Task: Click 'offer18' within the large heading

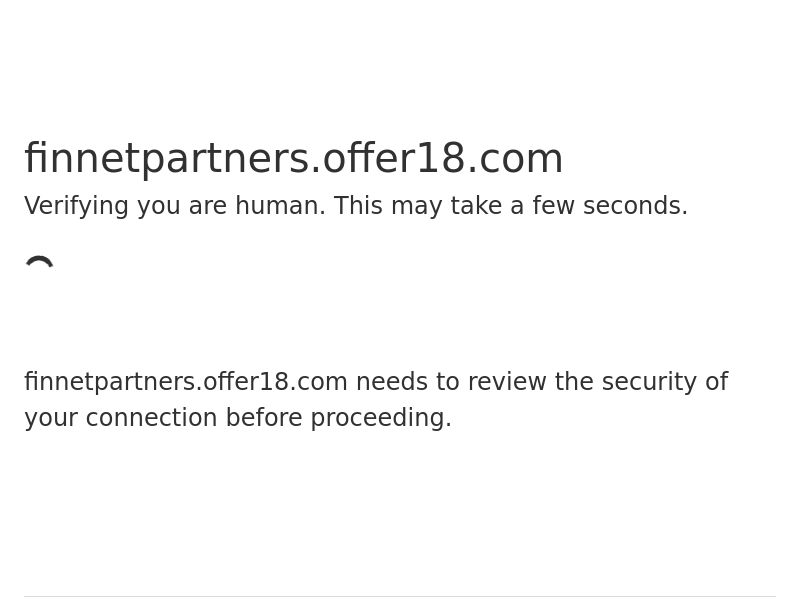Action: point(393,159)
